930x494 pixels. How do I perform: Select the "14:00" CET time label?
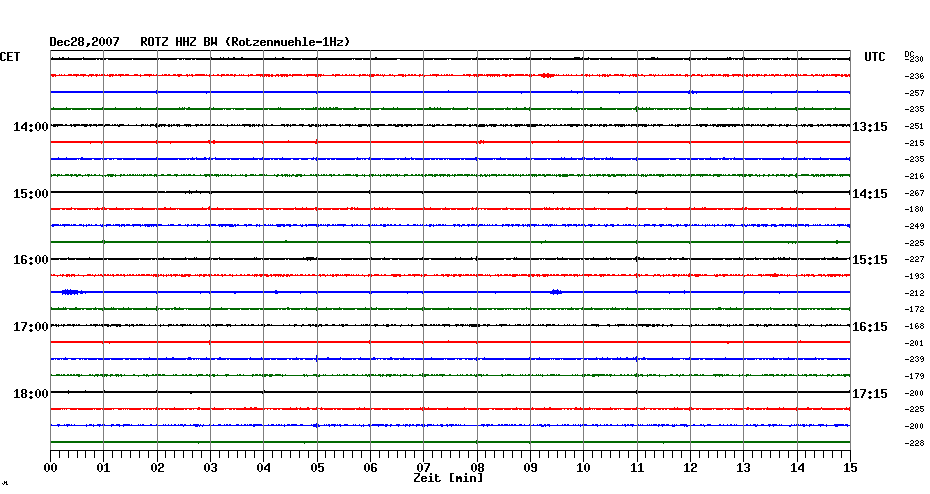coord(31,127)
